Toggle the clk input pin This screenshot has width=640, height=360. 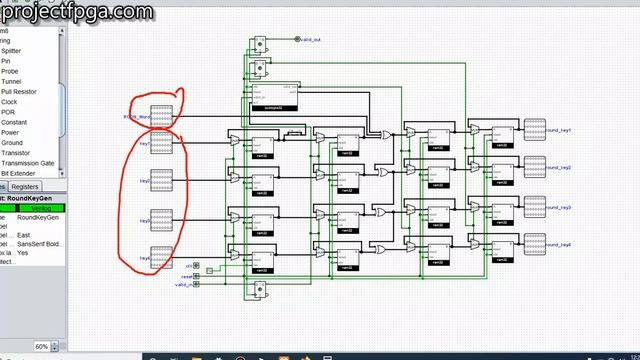pyautogui.click(x=196, y=265)
